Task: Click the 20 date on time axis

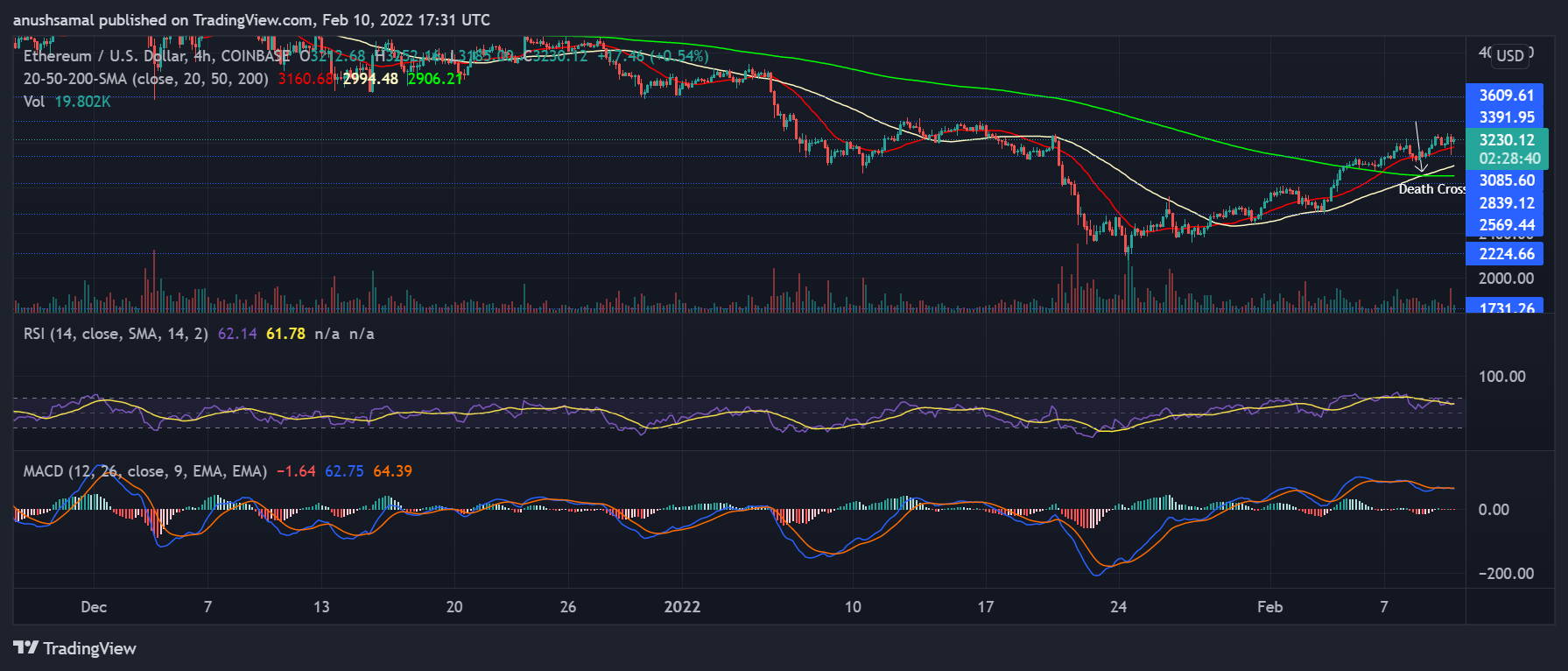Action: click(454, 607)
